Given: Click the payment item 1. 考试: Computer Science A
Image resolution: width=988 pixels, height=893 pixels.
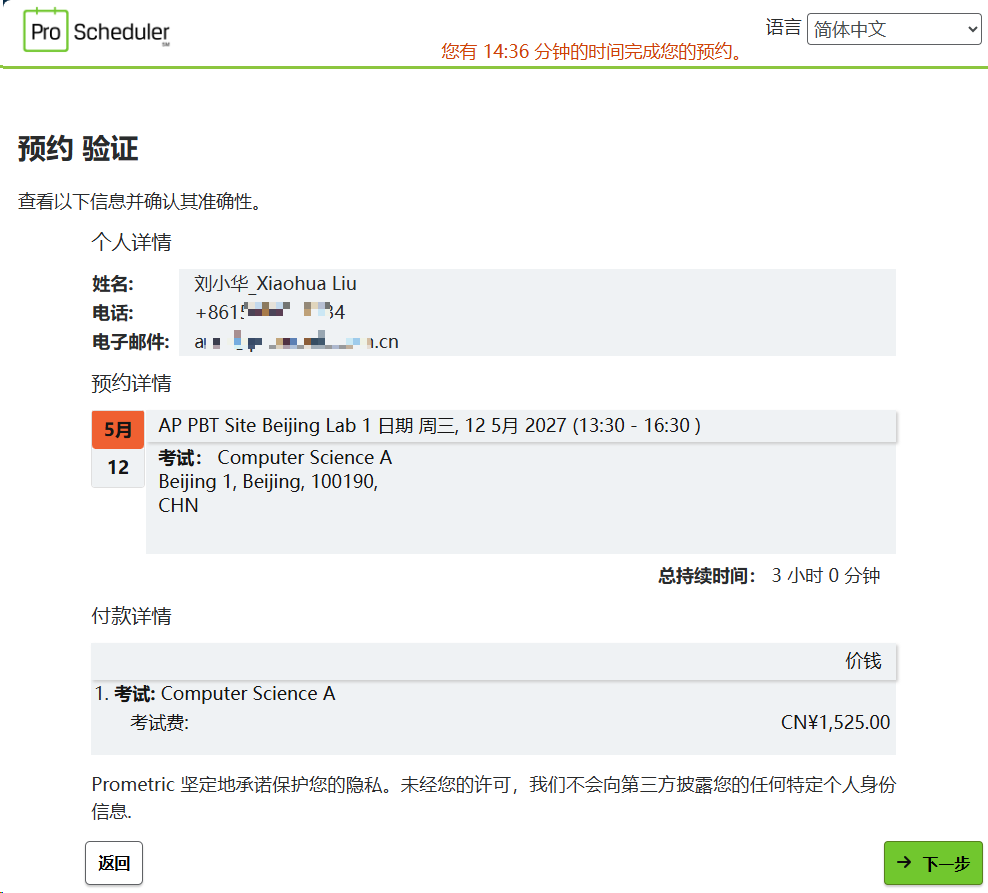Looking at the screenshot, I should click(215, 693).
